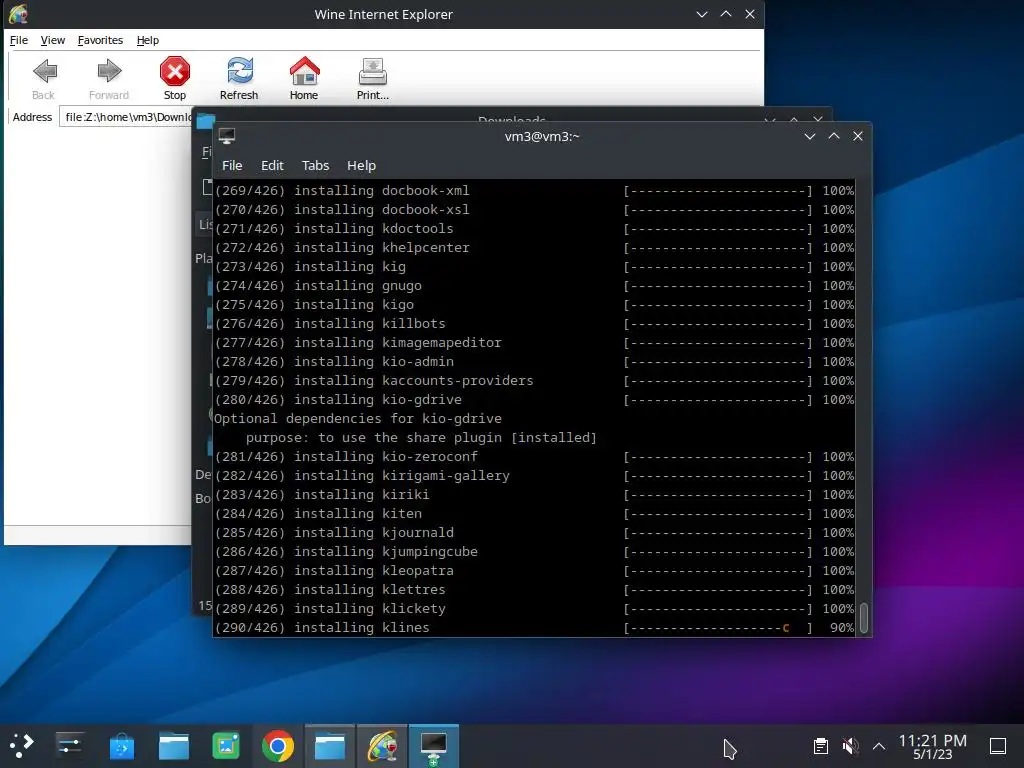The height and width of the screenshot is (768, 1024).
Task: Click the 'installing docbook-xml' terminal line
Action: [x=534, y=191]
